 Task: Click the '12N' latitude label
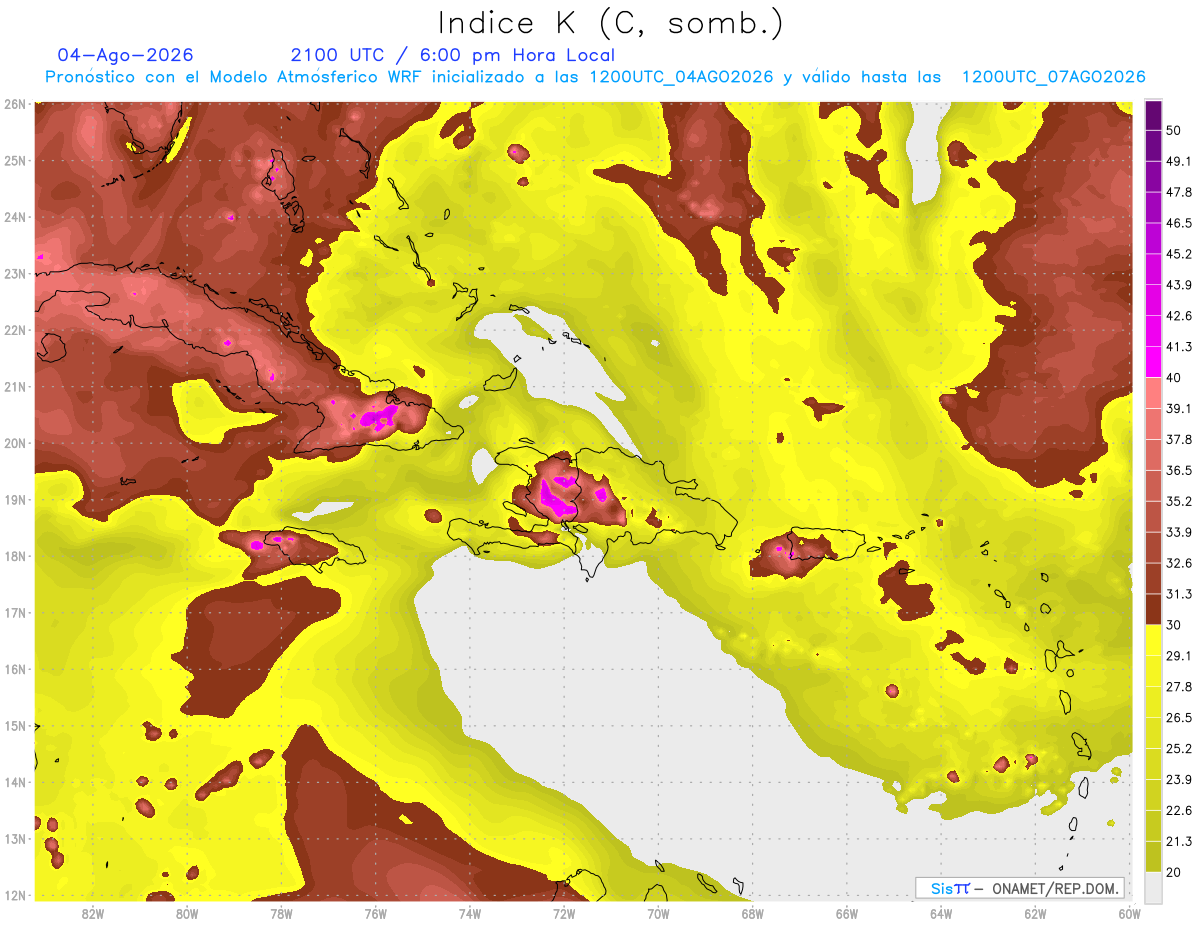pos(15,895)
